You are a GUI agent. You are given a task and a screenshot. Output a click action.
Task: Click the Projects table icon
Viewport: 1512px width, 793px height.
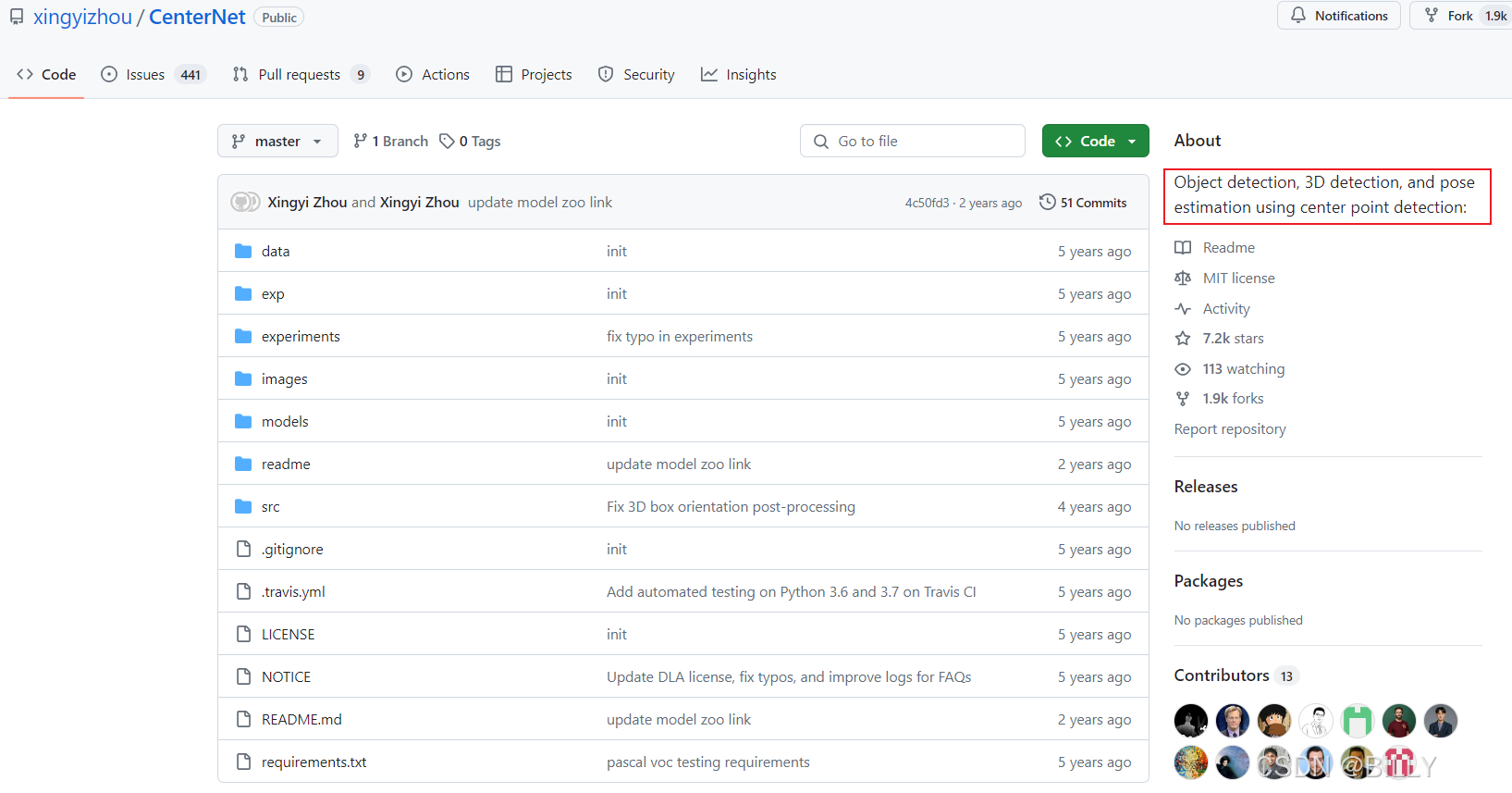pyautogui.click(x=504, y=74)
